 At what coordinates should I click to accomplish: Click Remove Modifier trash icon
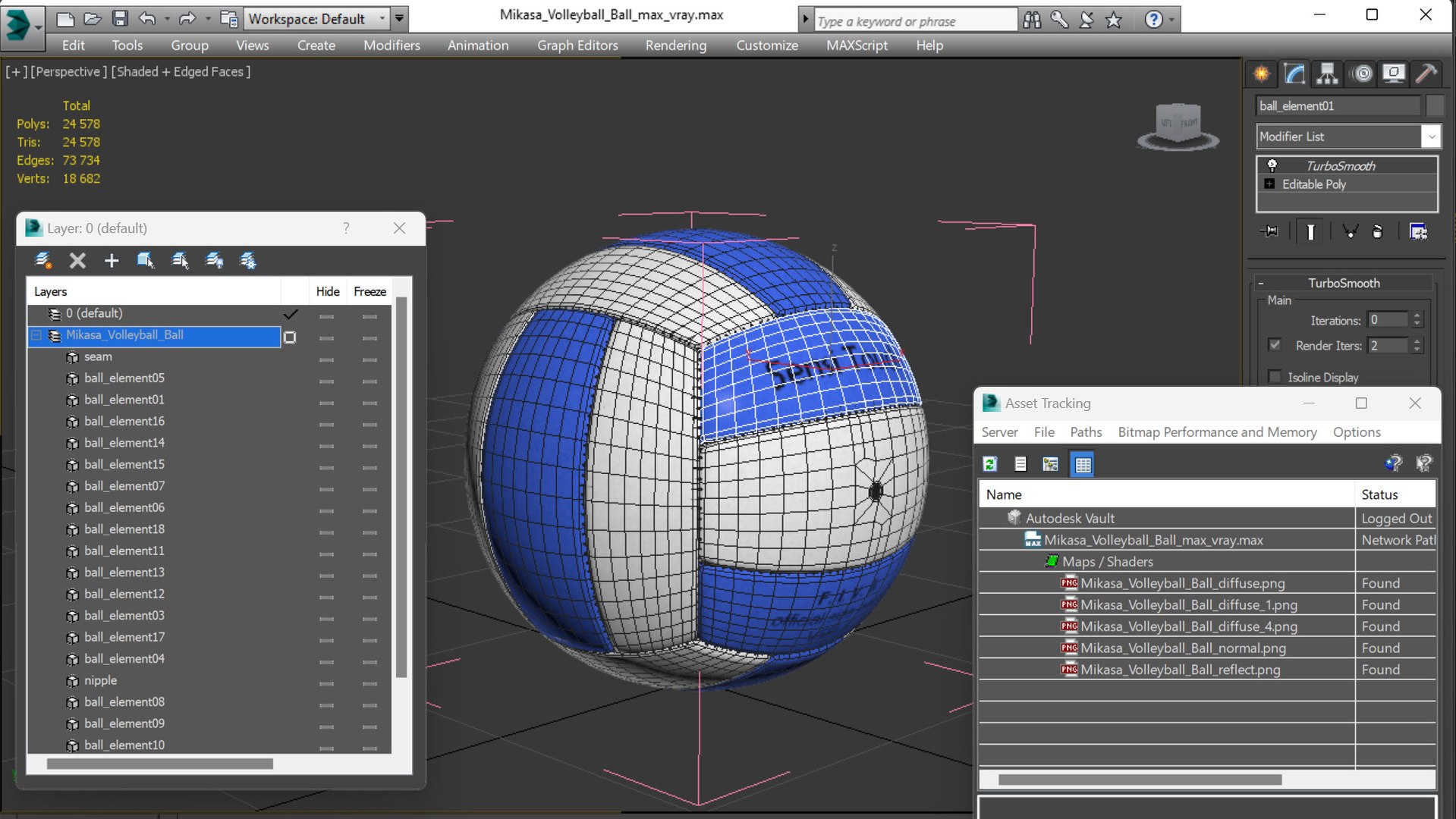pos(1378,231)
